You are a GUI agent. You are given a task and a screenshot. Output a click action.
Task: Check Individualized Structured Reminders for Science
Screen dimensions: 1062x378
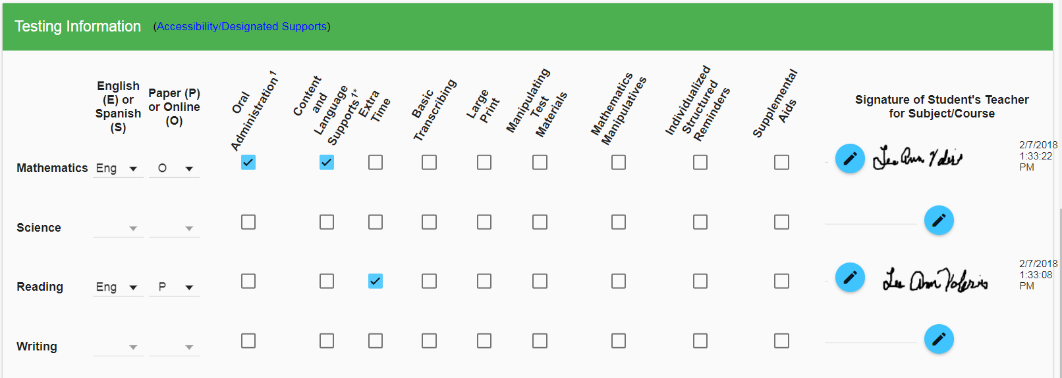700,222
